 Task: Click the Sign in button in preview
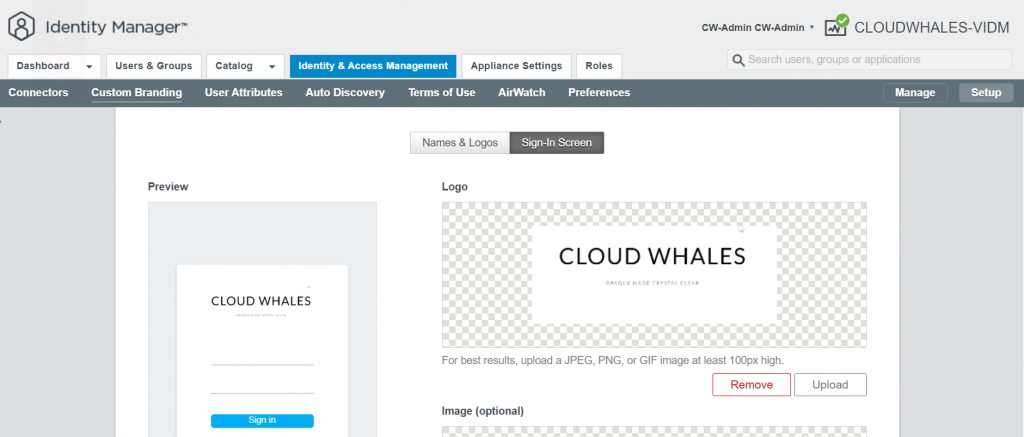262,421
